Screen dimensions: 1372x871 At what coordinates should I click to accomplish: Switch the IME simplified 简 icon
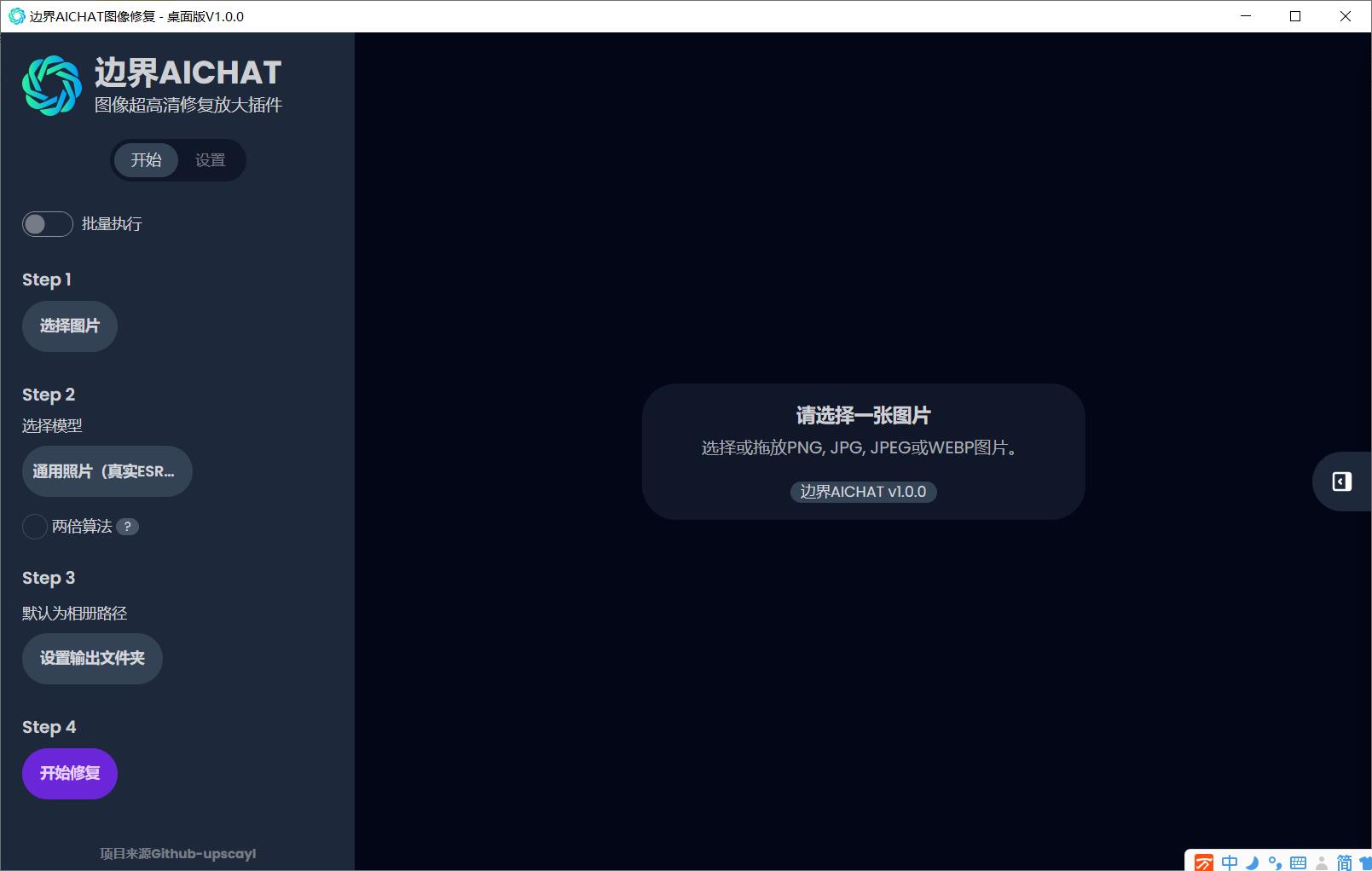point(1344,862)
